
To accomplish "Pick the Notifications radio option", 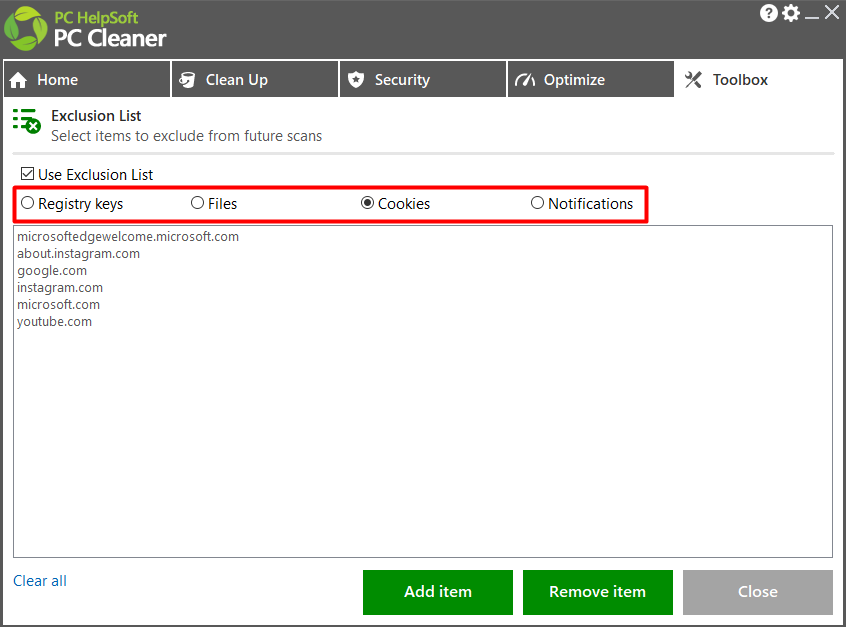I will (537, 203).
